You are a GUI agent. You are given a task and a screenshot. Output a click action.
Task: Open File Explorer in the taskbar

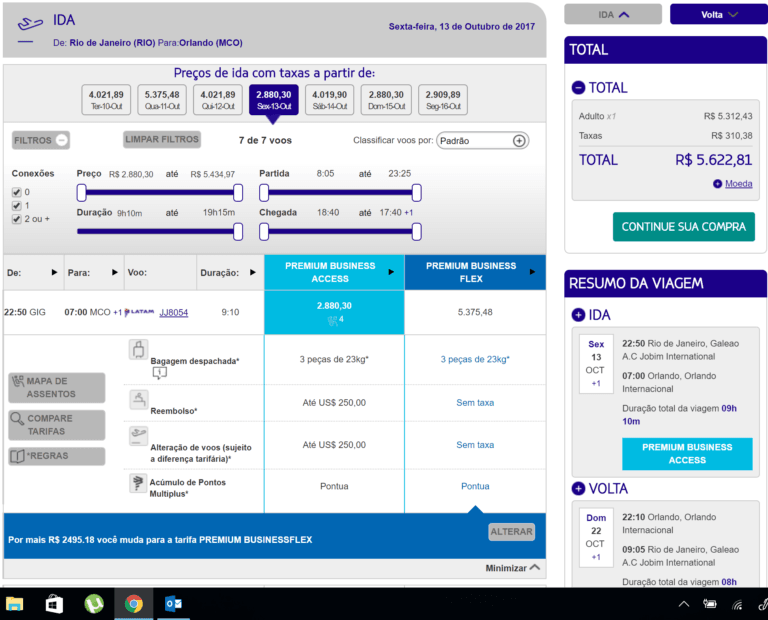pyautogui.click(x=14, y=604)
